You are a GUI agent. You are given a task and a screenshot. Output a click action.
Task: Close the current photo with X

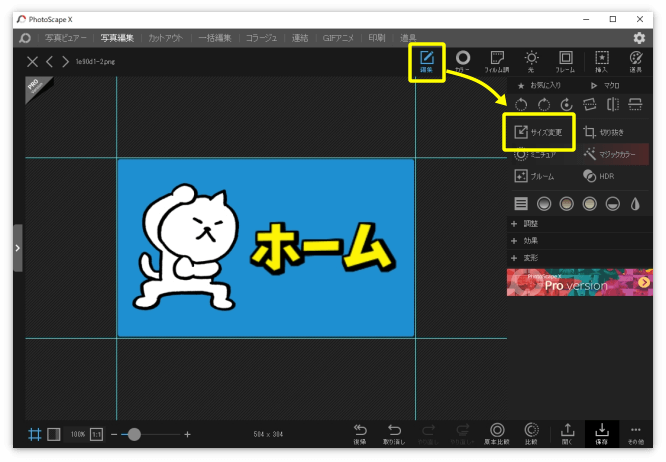[x=32, y=62]
